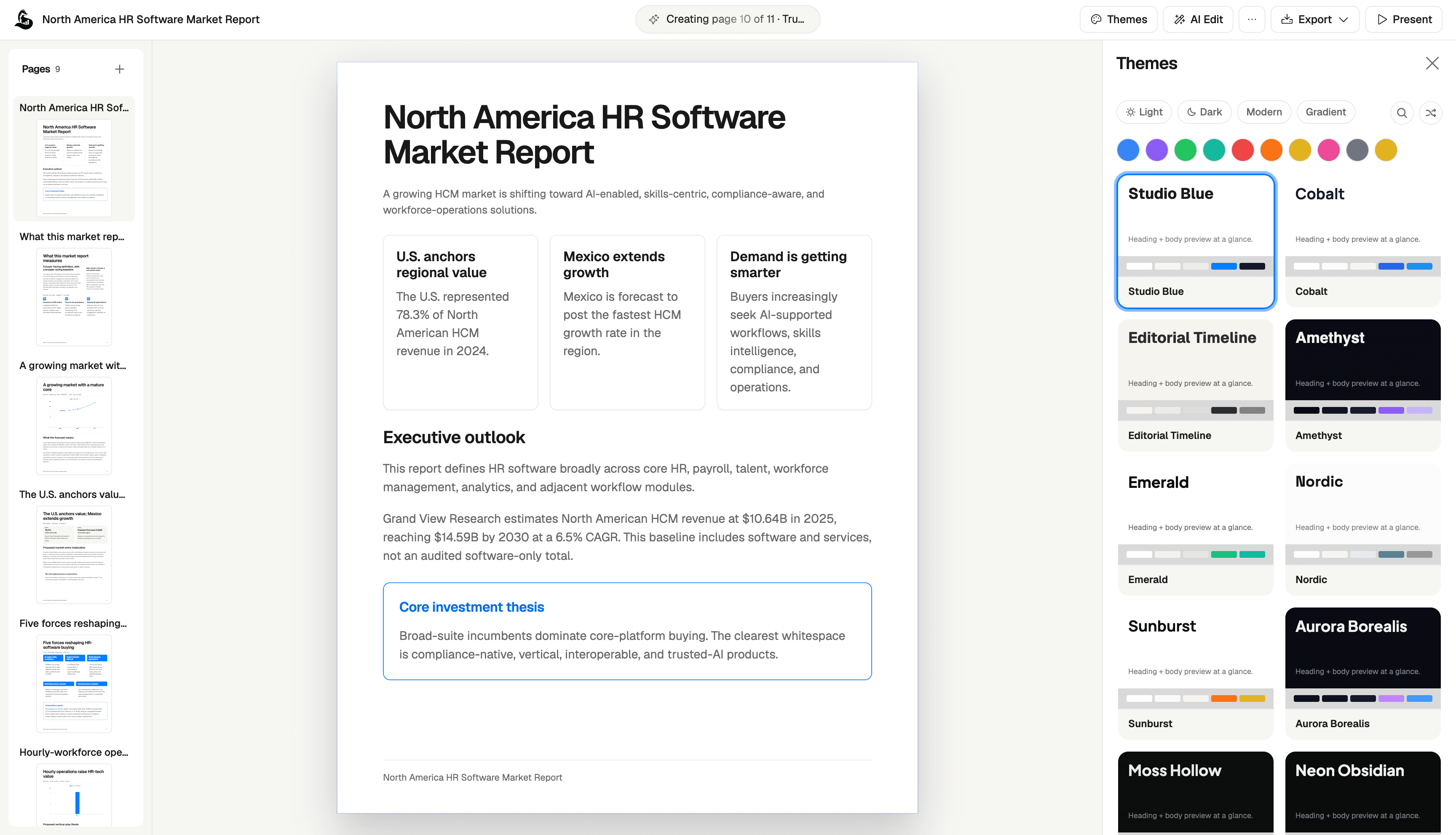Image resolution: width=1456 pixels, height=835 pixels.
Task: Select the Moss Hollow theme card
Action: (x=1196, y=792)
